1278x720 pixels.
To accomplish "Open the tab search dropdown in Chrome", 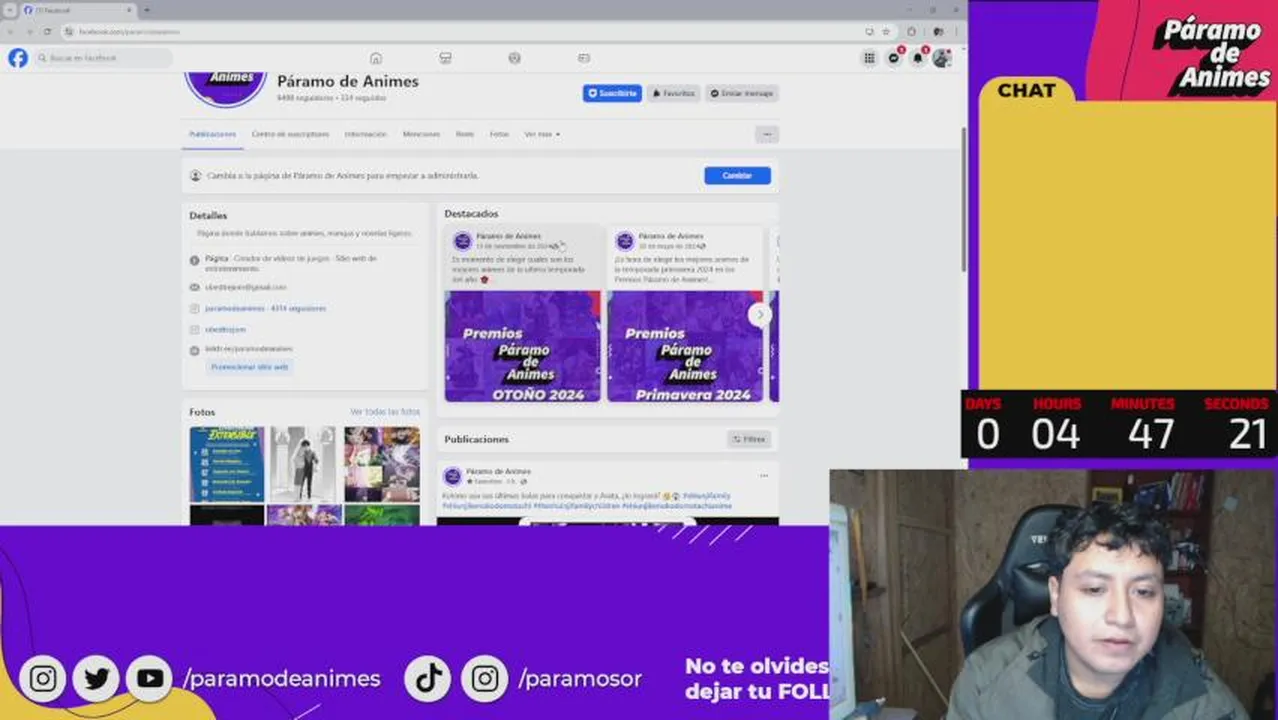I will click(9, 10).
